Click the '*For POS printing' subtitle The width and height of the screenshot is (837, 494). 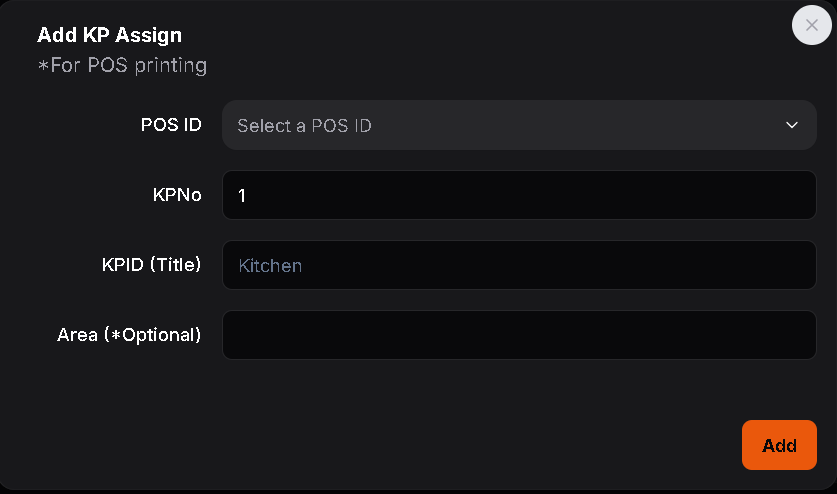[122, 66]
